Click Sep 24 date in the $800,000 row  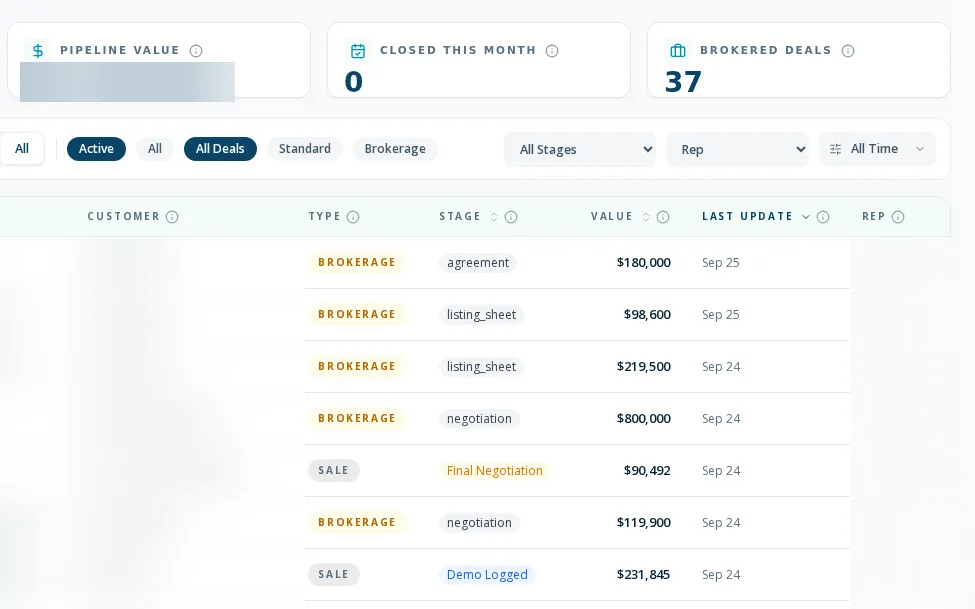click(721, 419)
